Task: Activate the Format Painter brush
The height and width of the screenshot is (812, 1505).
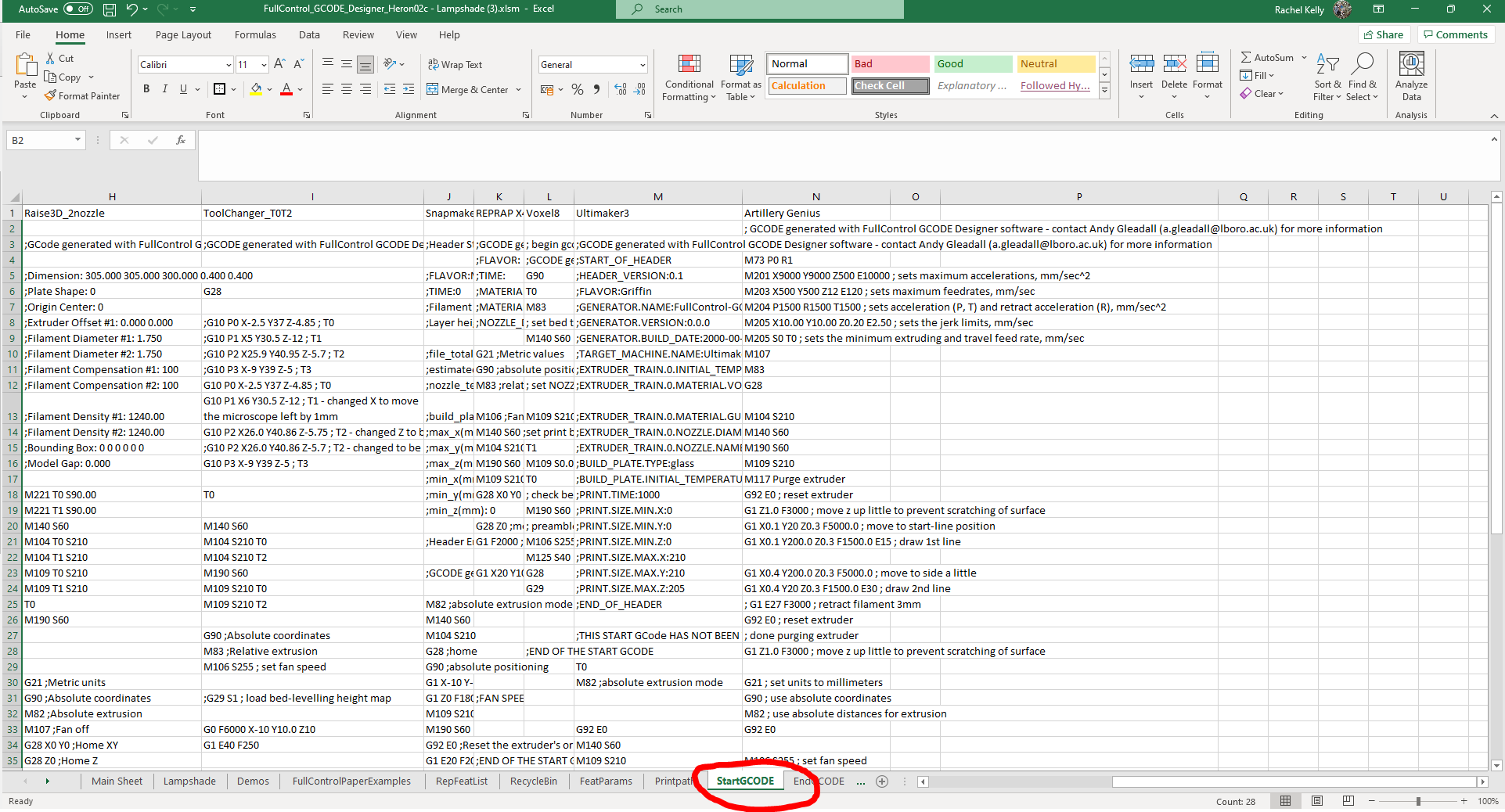Action: (x=82, y=96)
